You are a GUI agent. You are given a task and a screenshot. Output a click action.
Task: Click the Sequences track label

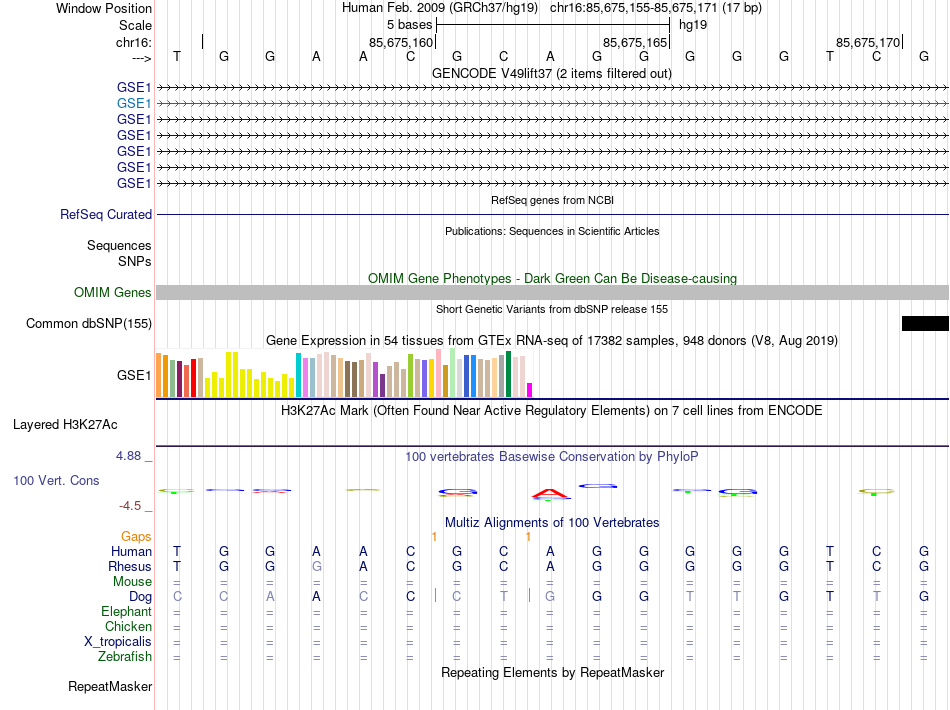[119, 245]
